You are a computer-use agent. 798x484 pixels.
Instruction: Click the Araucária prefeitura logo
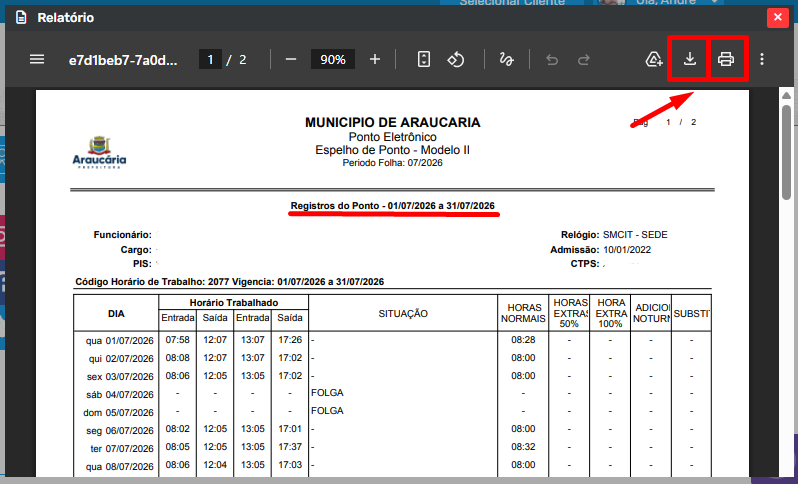coord(99,152)
